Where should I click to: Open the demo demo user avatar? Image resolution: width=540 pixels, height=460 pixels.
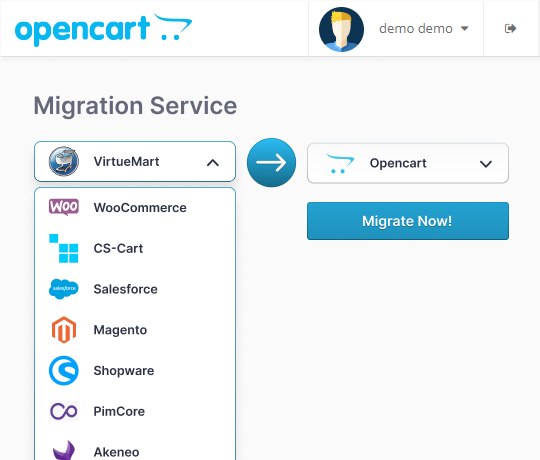(341, 29)
